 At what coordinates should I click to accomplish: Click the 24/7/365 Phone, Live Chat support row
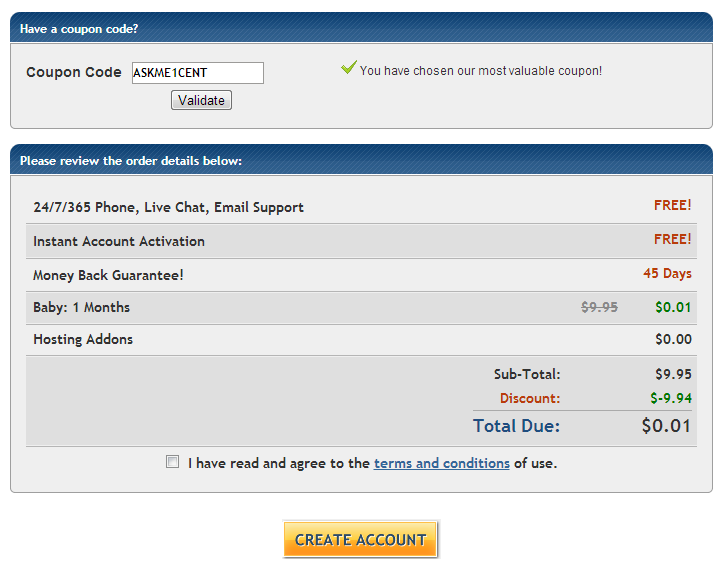pyautogui.click(x=168, y=207)
